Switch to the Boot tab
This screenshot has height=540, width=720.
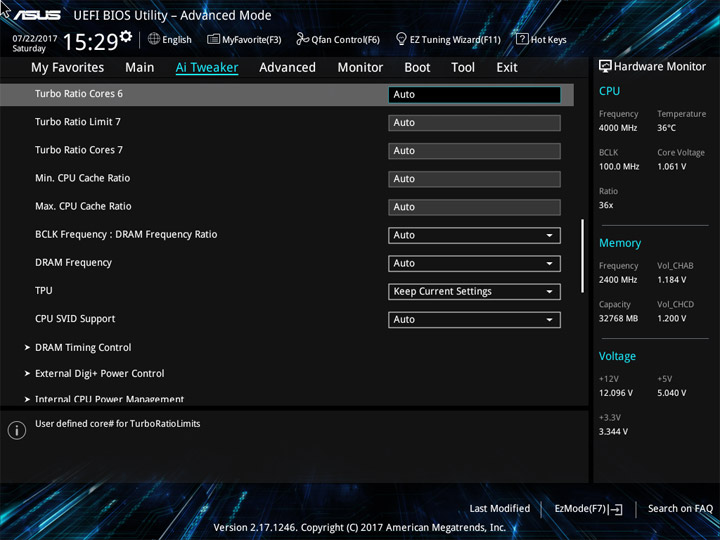click(417, 68)
